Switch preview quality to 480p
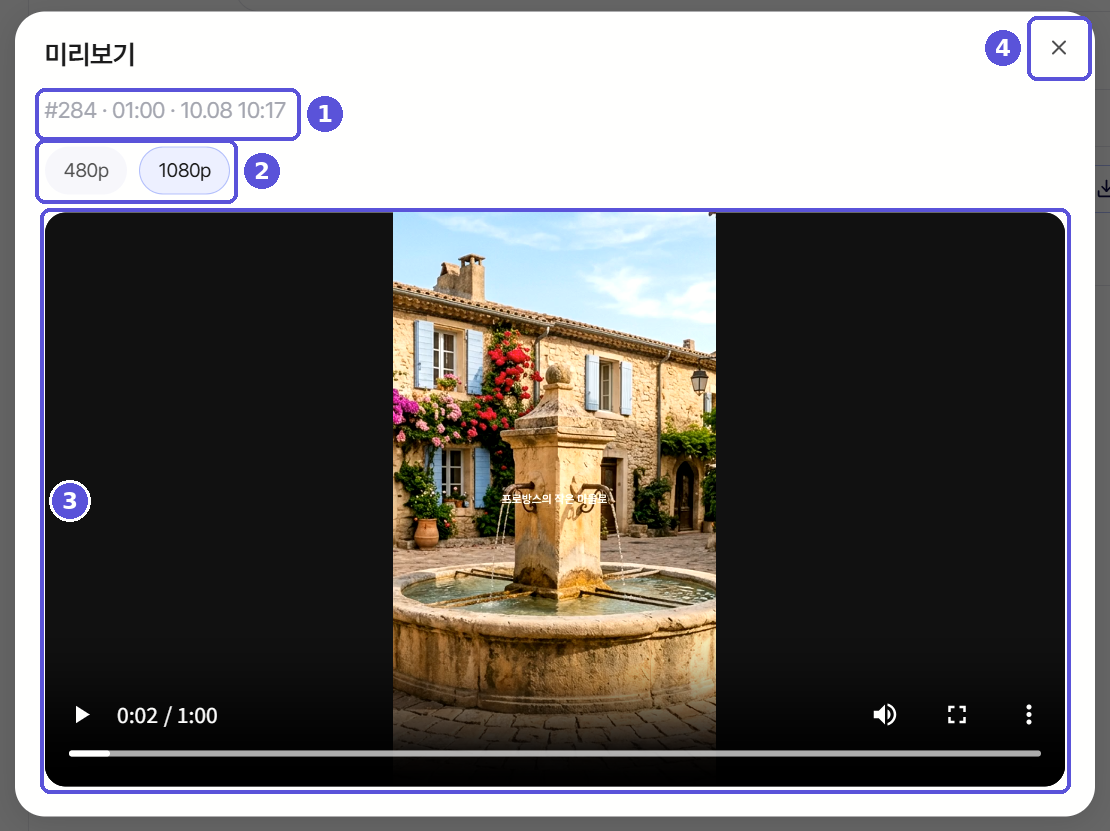The width and height of the screenshot is (1110, 831). (86, 171)
